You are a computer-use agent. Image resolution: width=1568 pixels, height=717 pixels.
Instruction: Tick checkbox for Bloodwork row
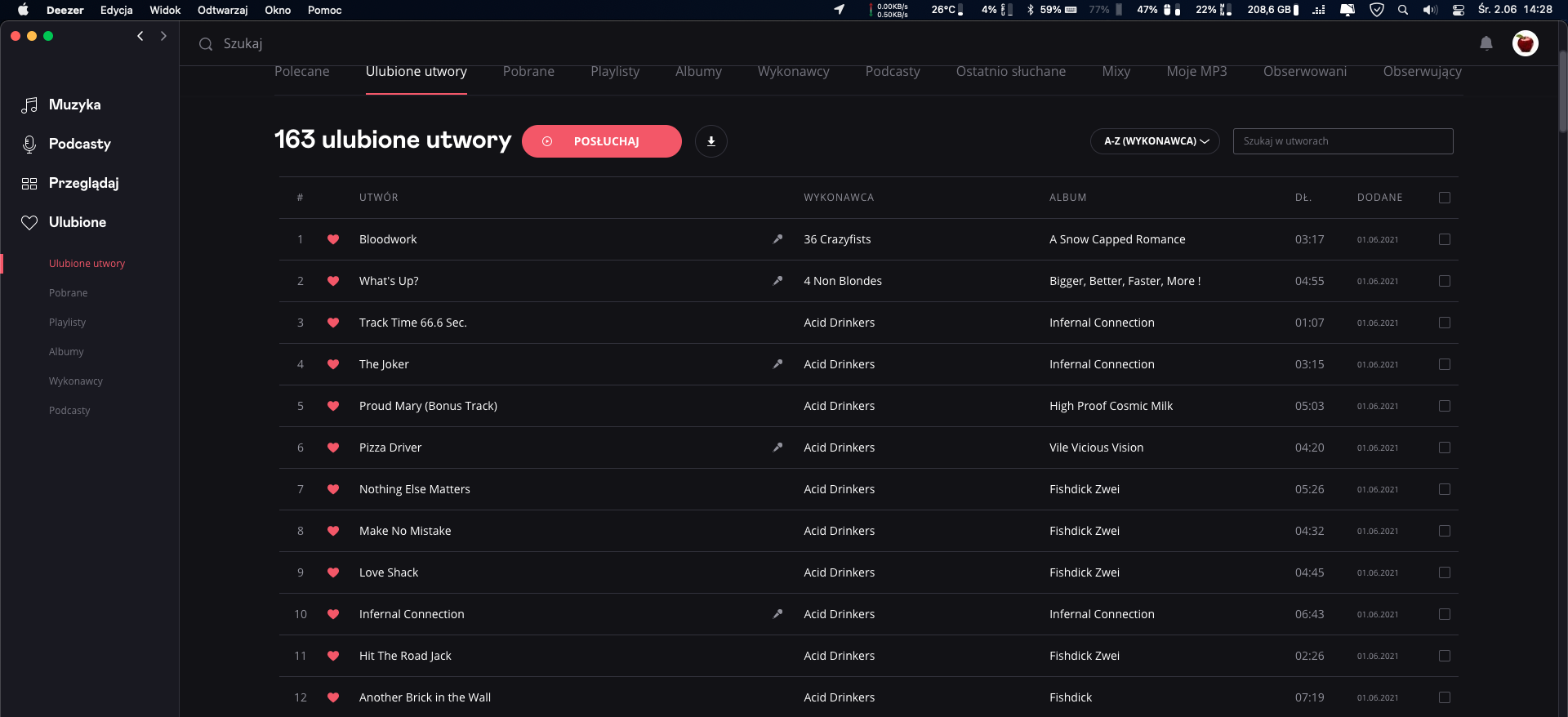(x=1445, y=239)
